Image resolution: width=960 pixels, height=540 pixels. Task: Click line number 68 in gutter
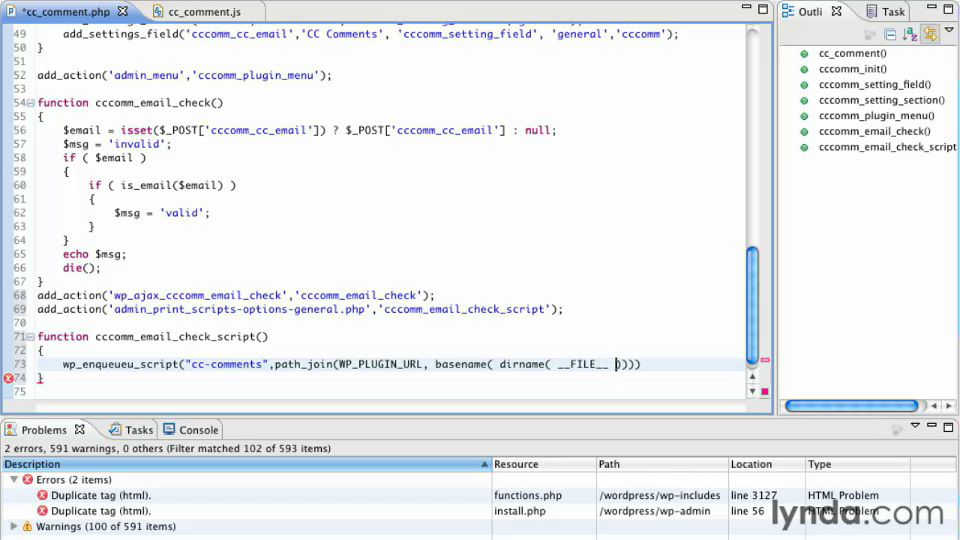tap(20, 296)
